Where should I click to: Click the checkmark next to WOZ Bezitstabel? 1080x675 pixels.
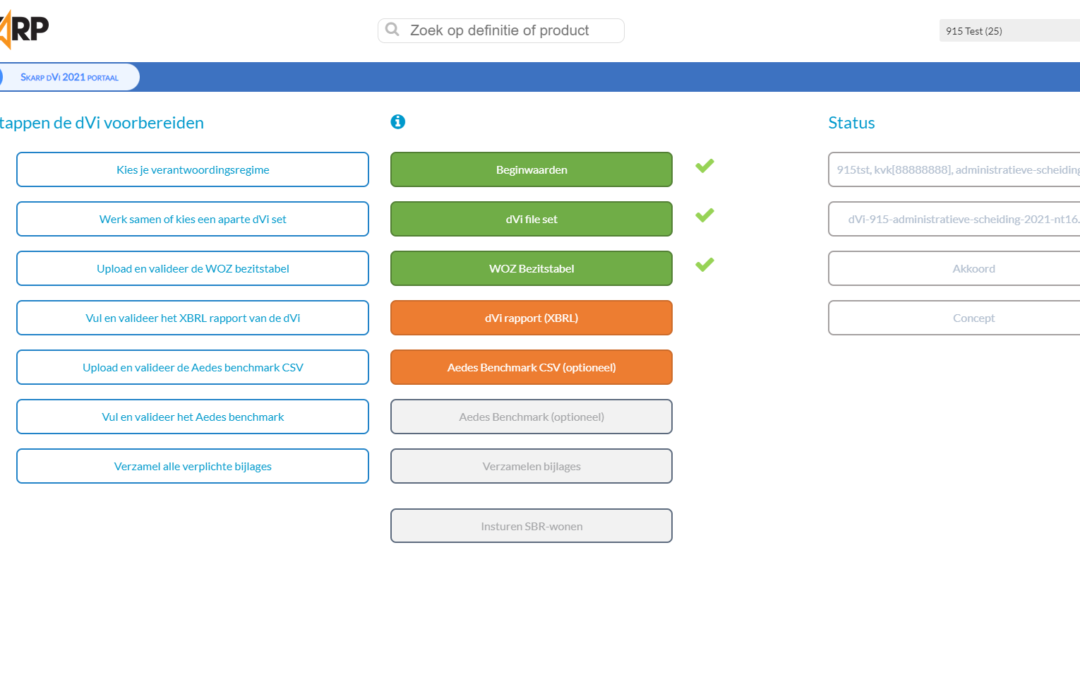click(x=705, y=264)
